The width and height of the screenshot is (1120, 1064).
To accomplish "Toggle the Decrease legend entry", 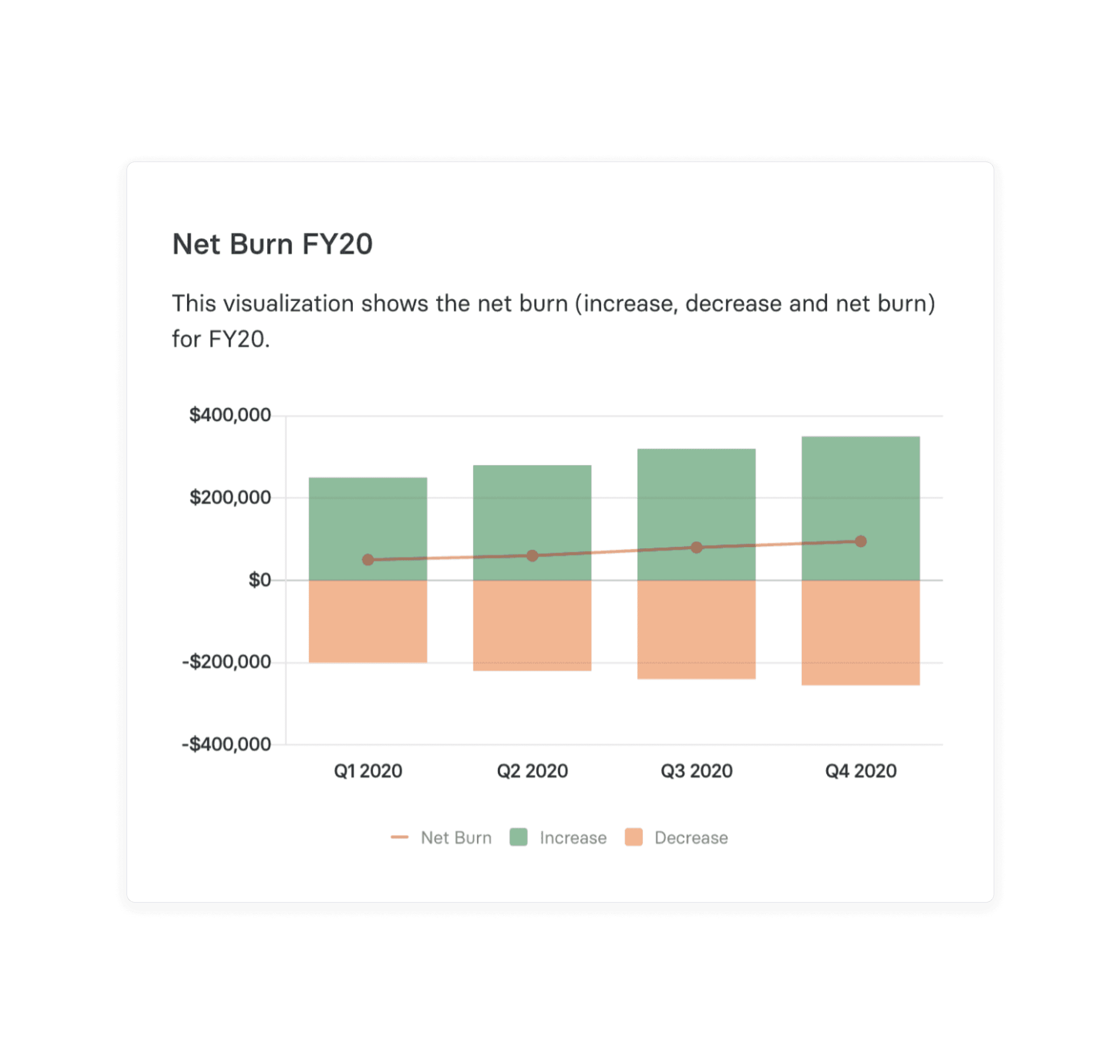I will pos(676,838).
